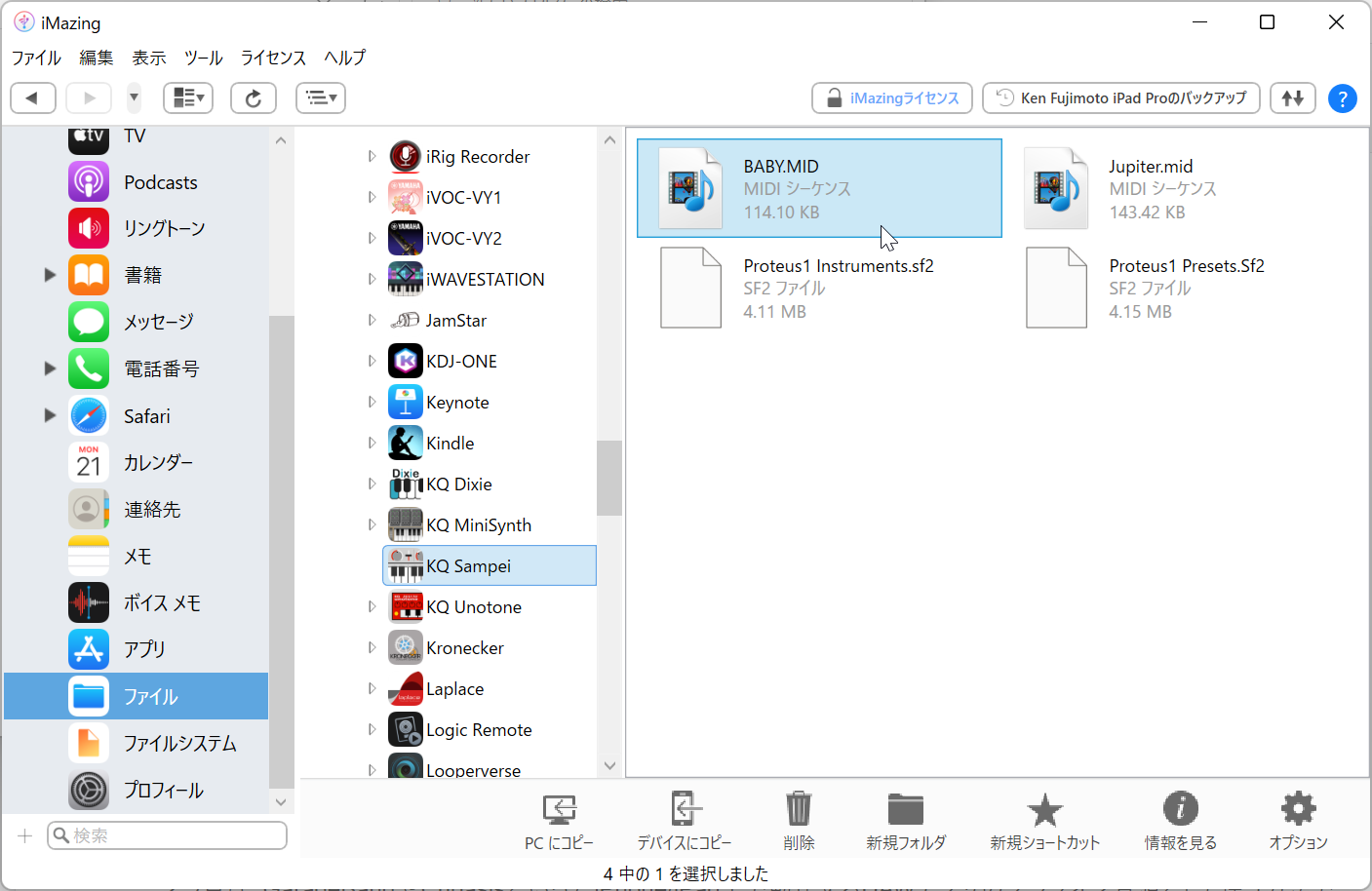Select the KDJ-ONE app icon
The image size is (1372, 891).
click(406, 361)
